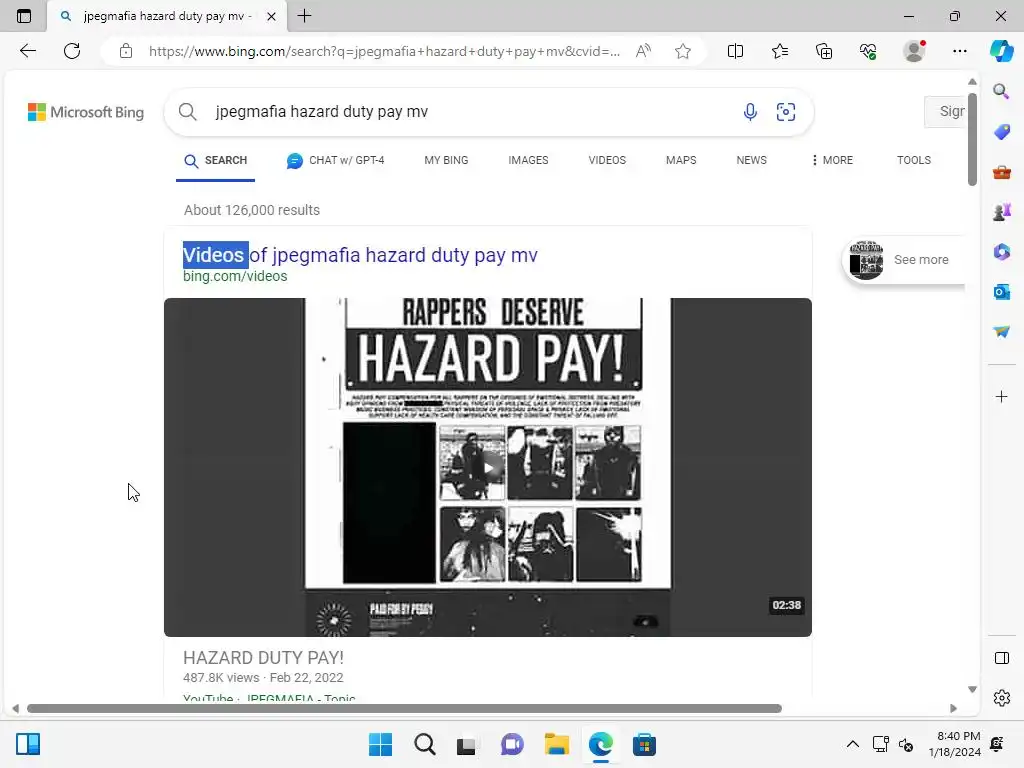Open the notifications bell icon
Screen dimensions: 1024x768
click(x=997, y=744)
